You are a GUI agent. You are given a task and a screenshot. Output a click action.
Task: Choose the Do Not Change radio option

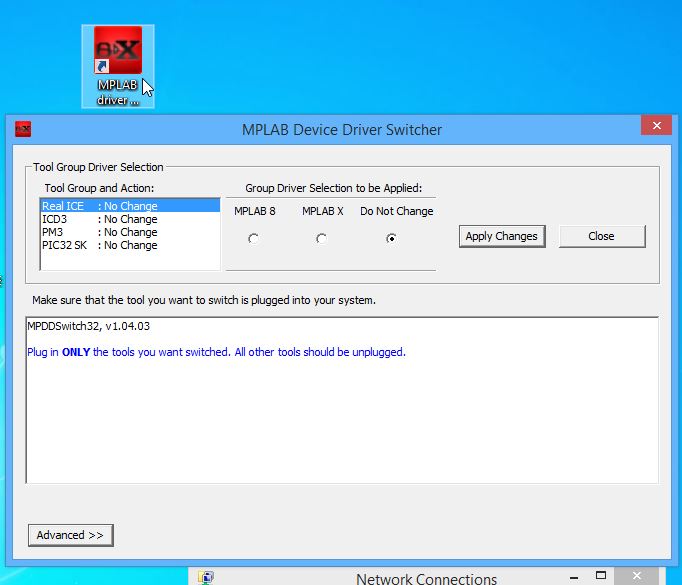391,238
